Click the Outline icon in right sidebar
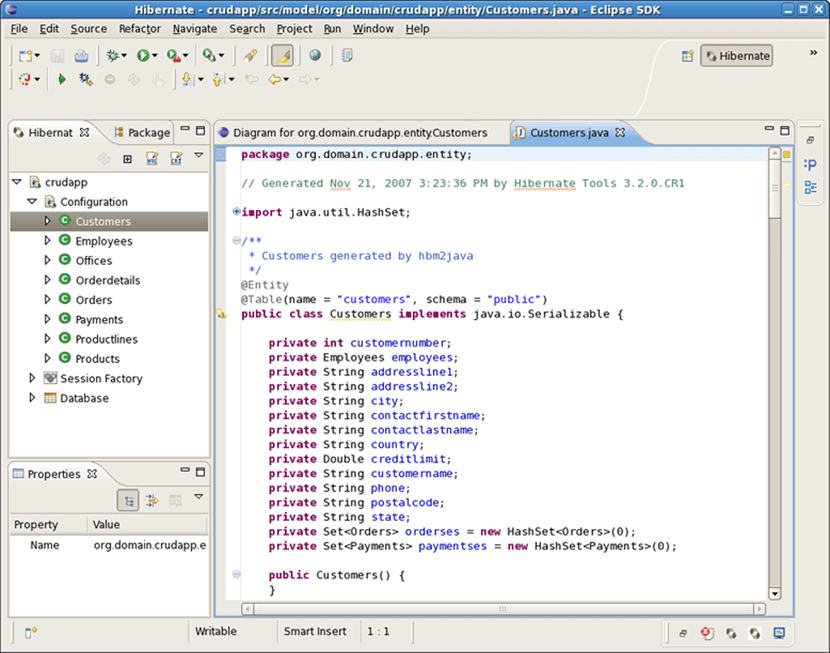The width and height of the screenshot is (830, 653). coord(810,187)
